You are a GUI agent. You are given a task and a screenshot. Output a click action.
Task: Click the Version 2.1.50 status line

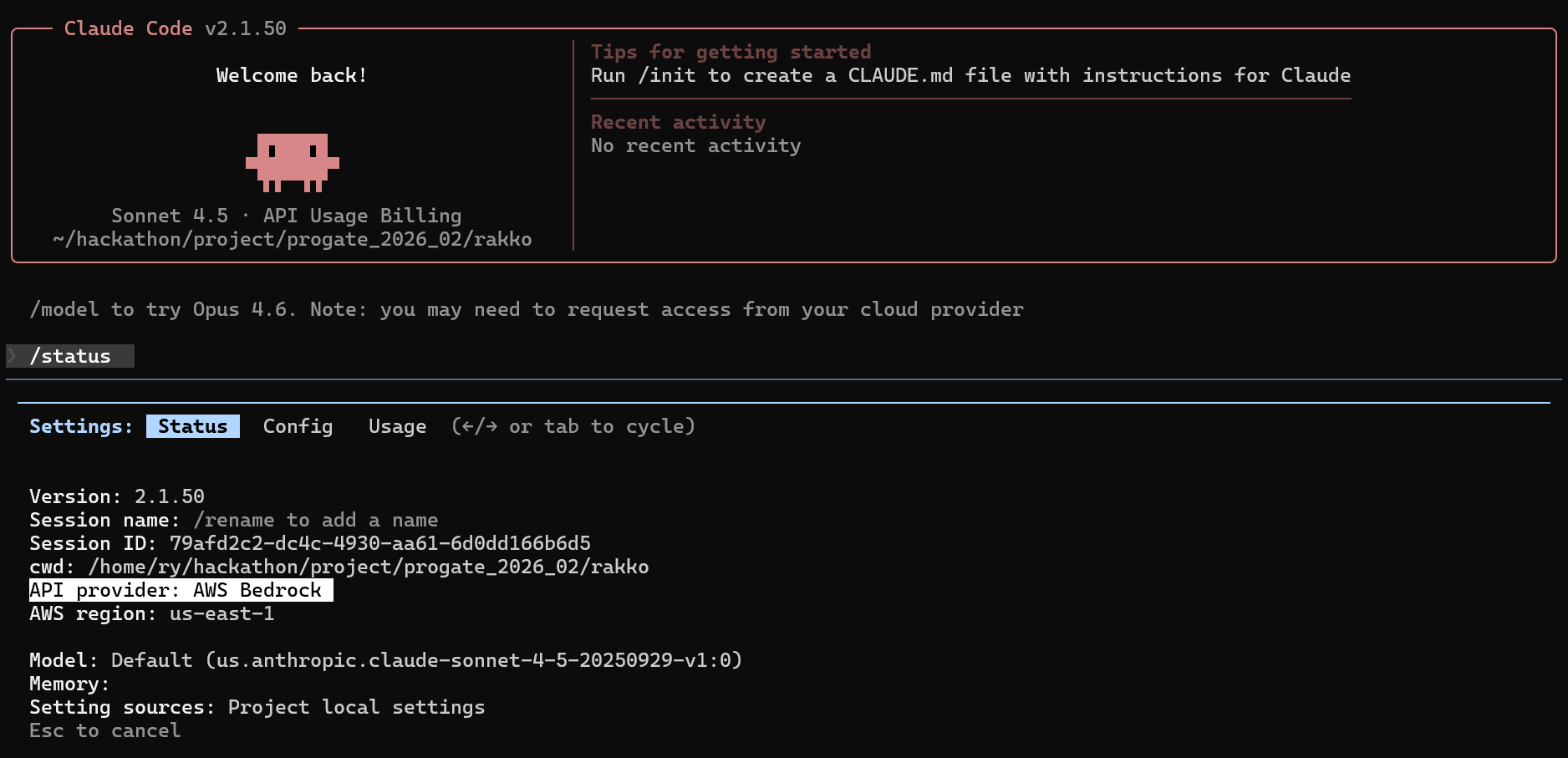pyautogui.click(x=116, y=496)
